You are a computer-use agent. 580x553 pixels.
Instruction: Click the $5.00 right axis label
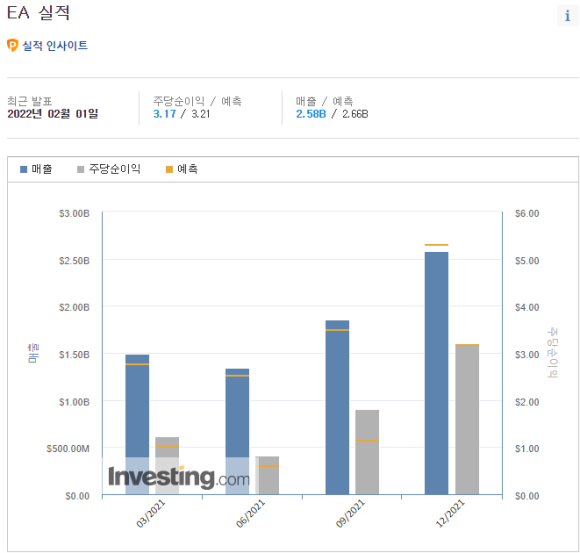[527, 261]
